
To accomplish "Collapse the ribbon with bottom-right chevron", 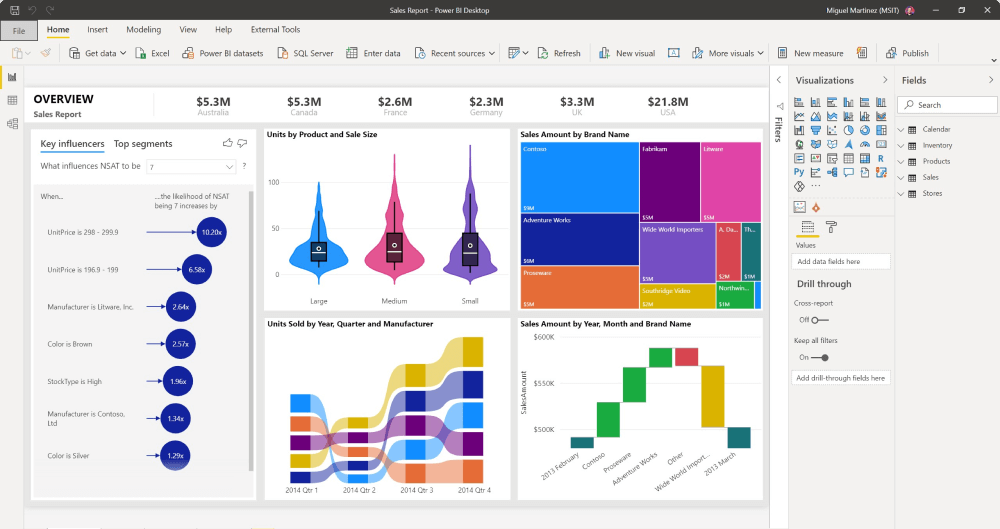I will [x=994, y=61].
